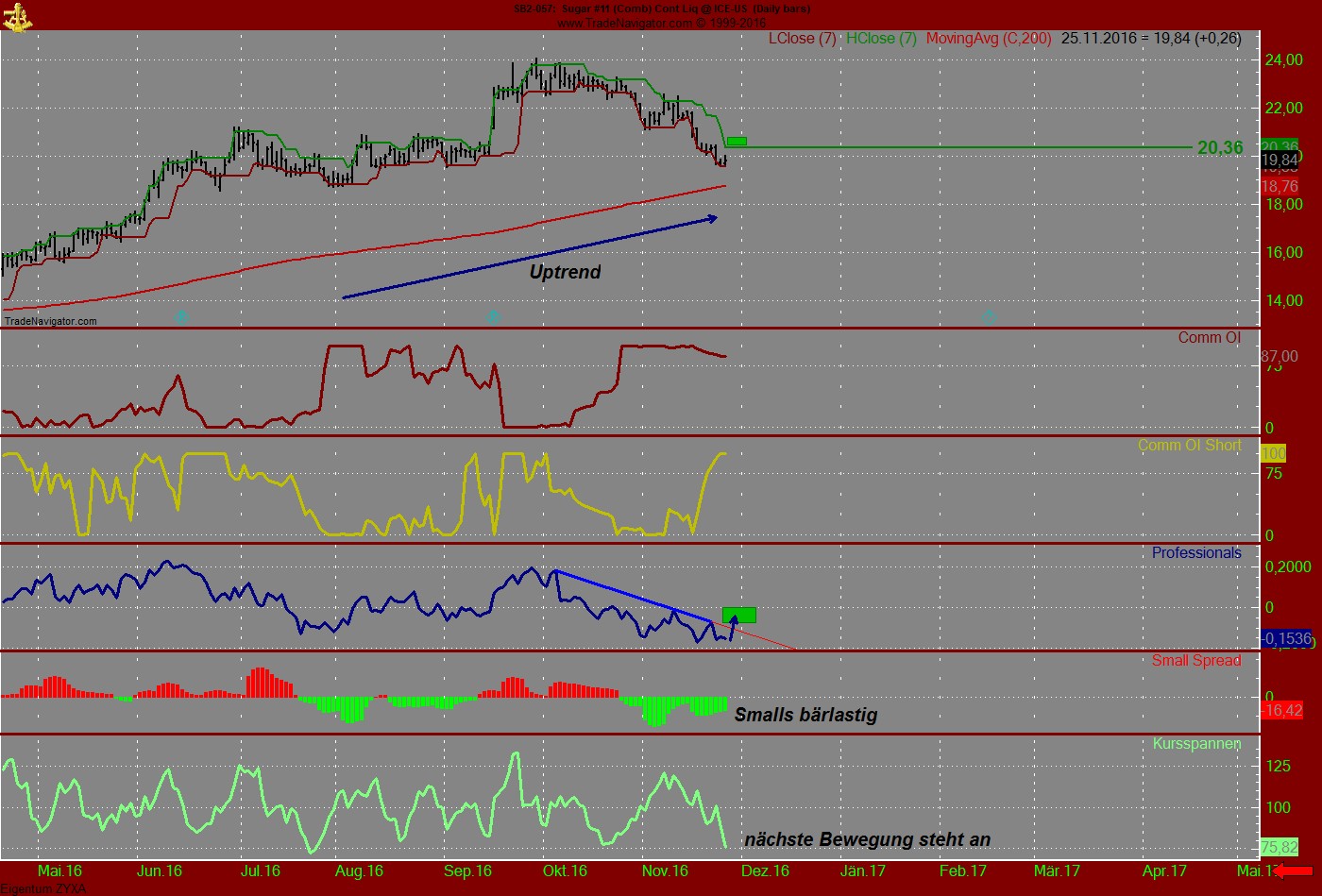Switch to the Dez.16 axis label

767,871
